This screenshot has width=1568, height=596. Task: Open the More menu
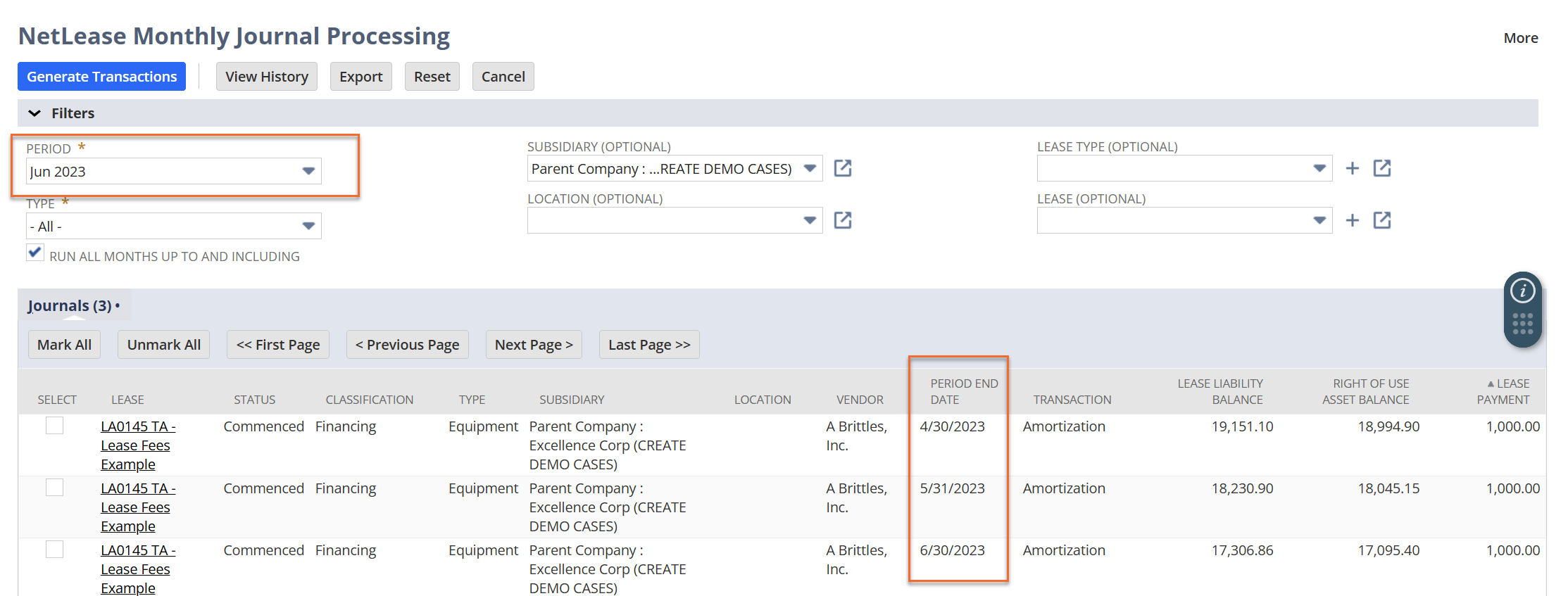(1520, 38)
